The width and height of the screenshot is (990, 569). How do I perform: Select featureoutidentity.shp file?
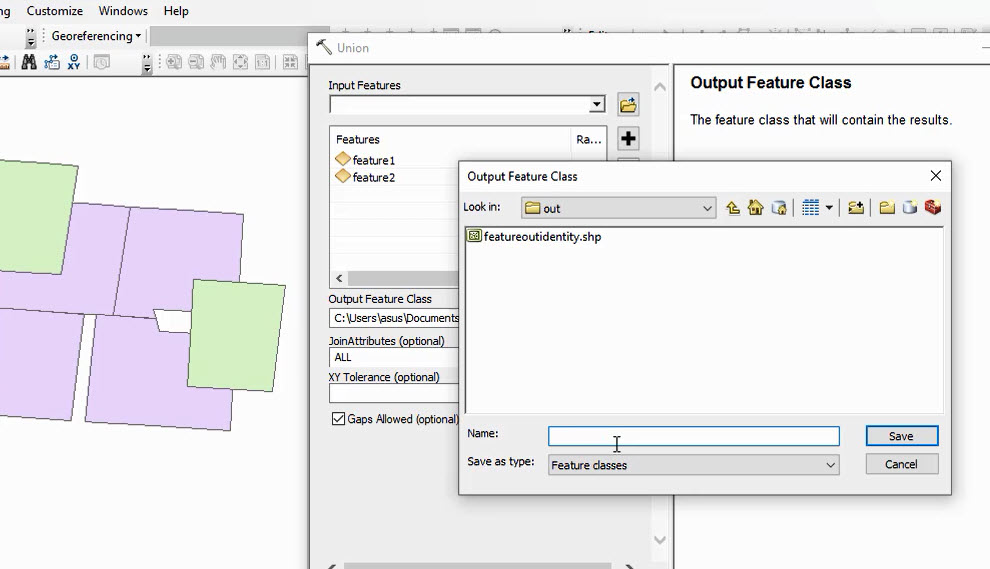click(x=542, y=237)
